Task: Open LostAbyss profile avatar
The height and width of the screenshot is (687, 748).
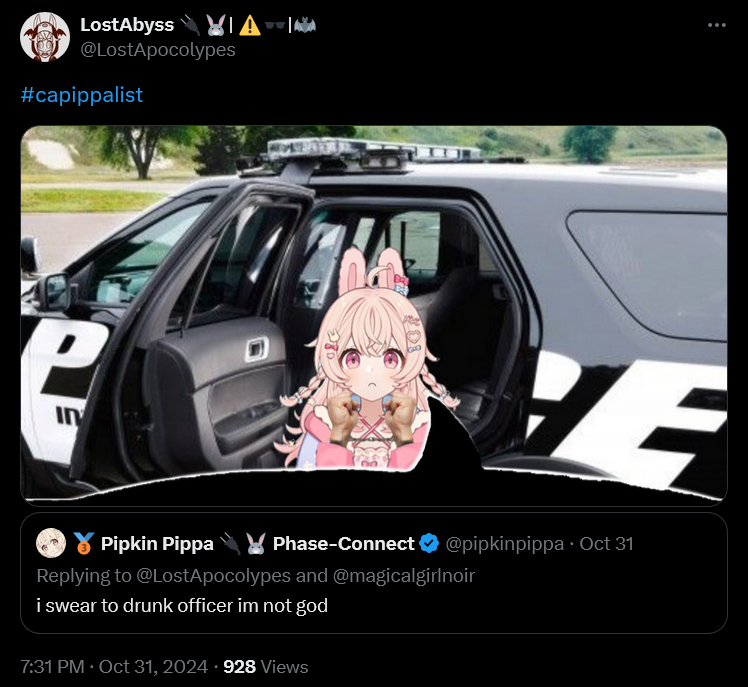Action: [45, 37]
